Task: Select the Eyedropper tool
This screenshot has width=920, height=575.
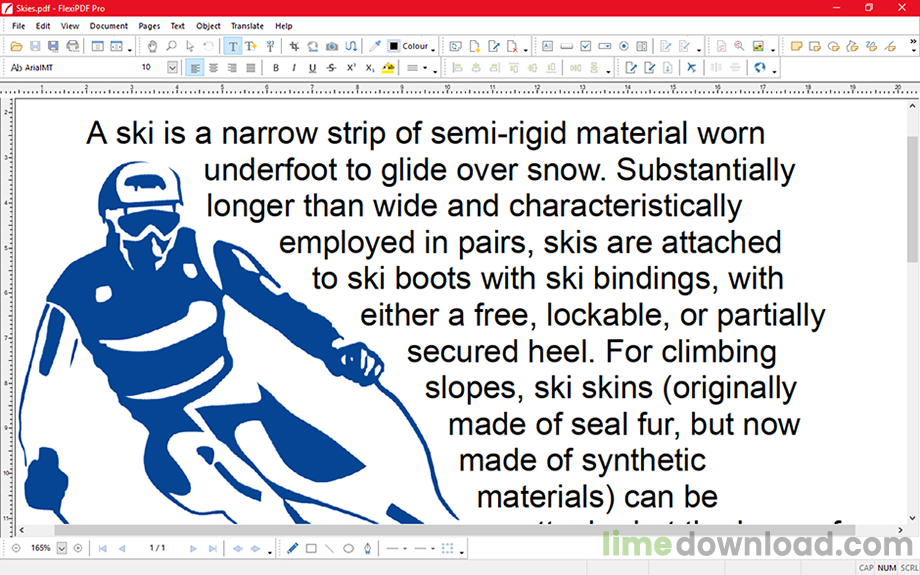Action: coord(374,46)
